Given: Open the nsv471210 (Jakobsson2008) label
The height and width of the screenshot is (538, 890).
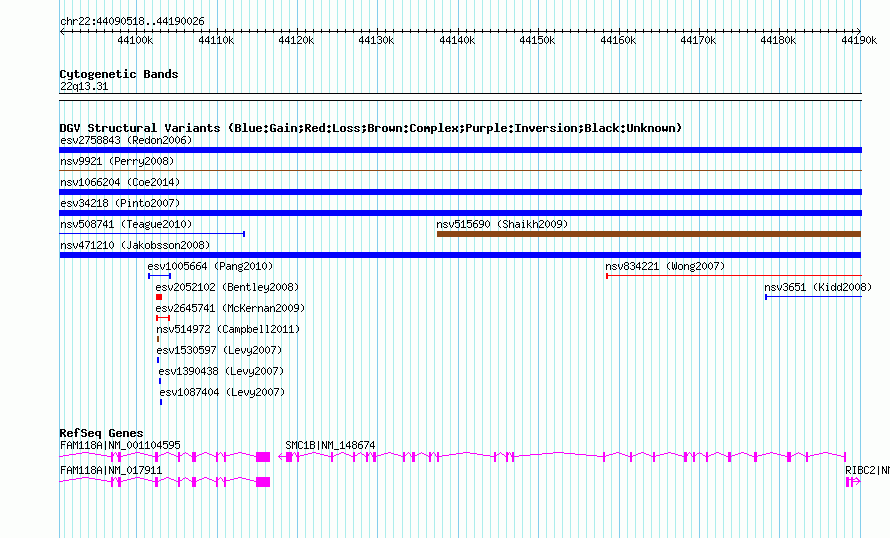Looking at the screenshot, I should pyautogui.click(x=135, y=245).
